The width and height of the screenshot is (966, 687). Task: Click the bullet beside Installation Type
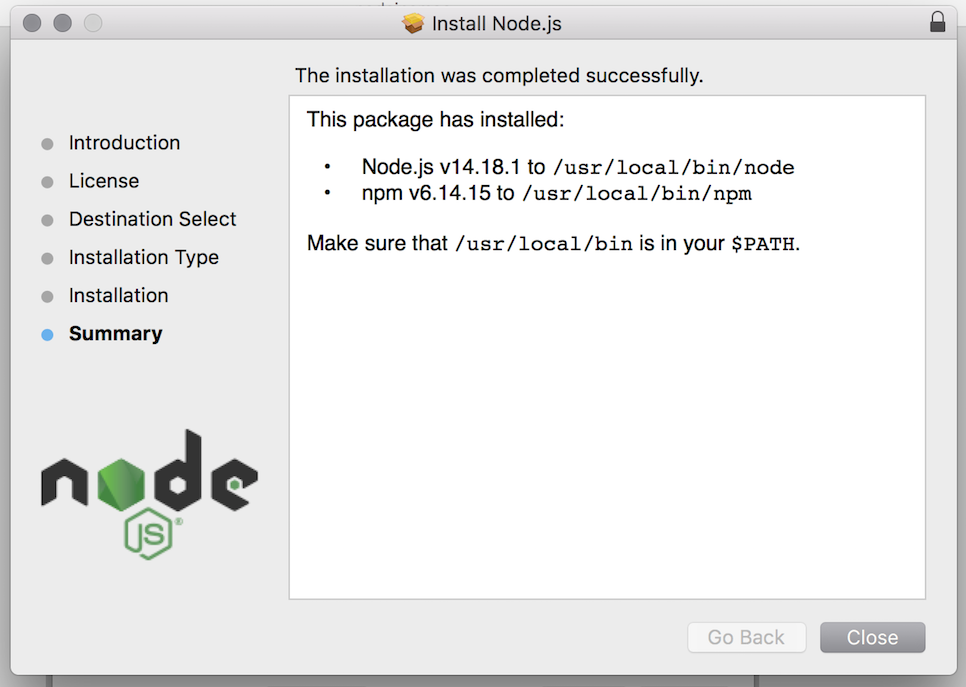tap(47, 258)
